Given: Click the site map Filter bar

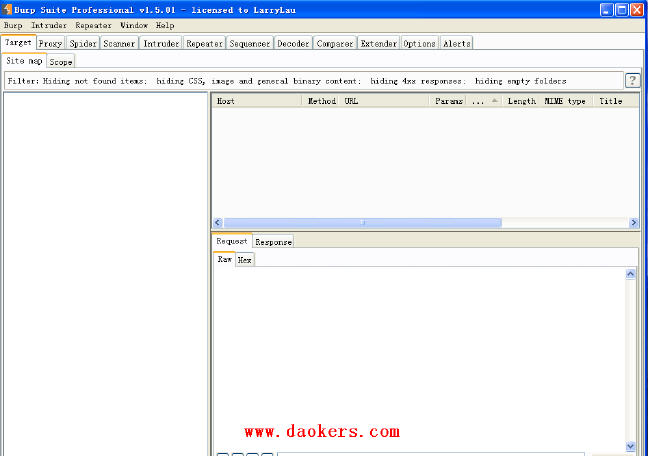Looking at the screenshot, I should click(x=313, y=81).
